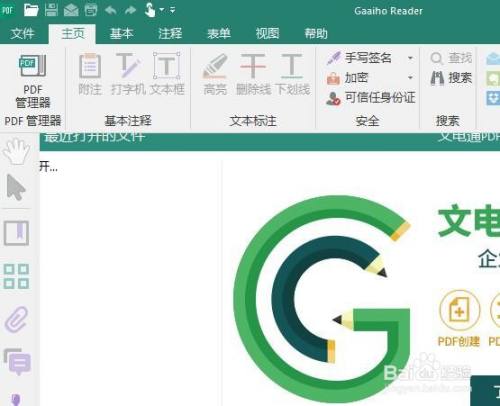Click the touch mode hand pointer icon
500x406 pixels.
click(x=150, y=10)
